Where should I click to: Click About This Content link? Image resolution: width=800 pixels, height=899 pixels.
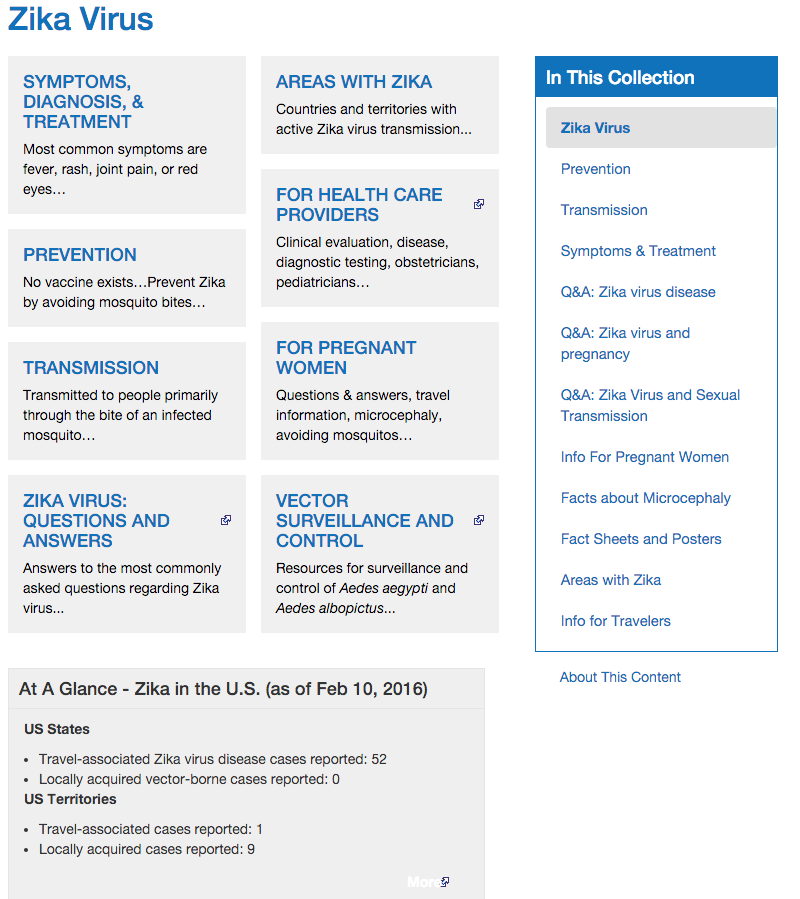click(x=620, y=677)
